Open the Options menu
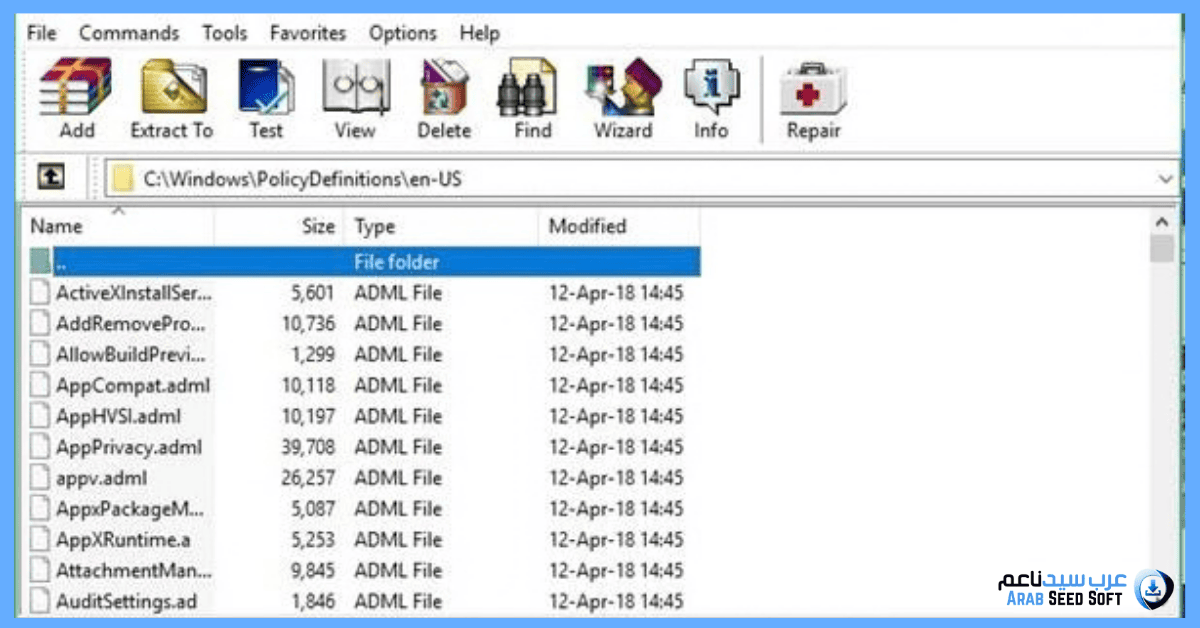This screenshot has height=628, width=1200. click(x=404, y=33)
